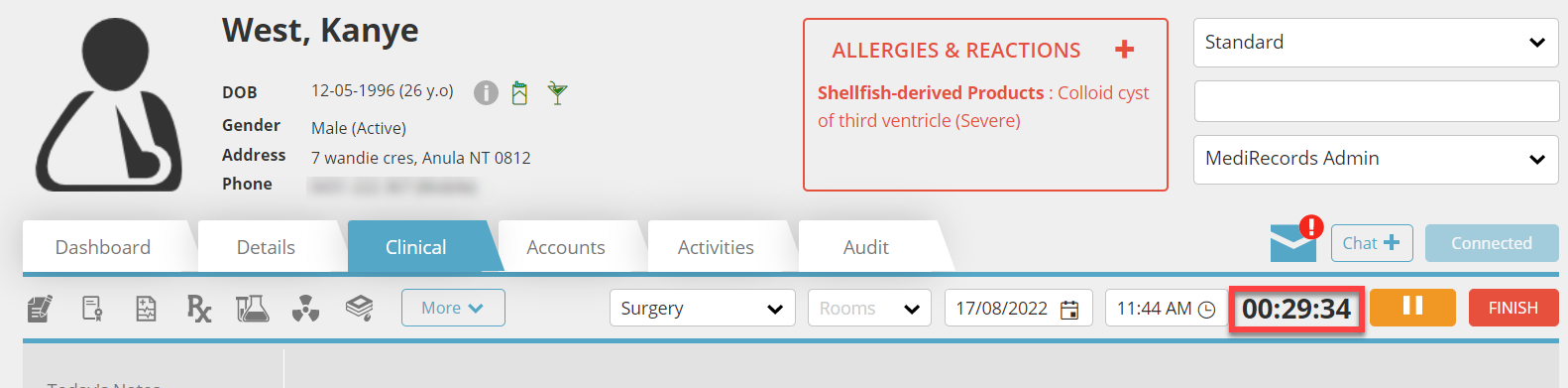Click the stacked resources icon
Screen dimensions: 1568x388
pyautogui.click(x=359, y=309)
